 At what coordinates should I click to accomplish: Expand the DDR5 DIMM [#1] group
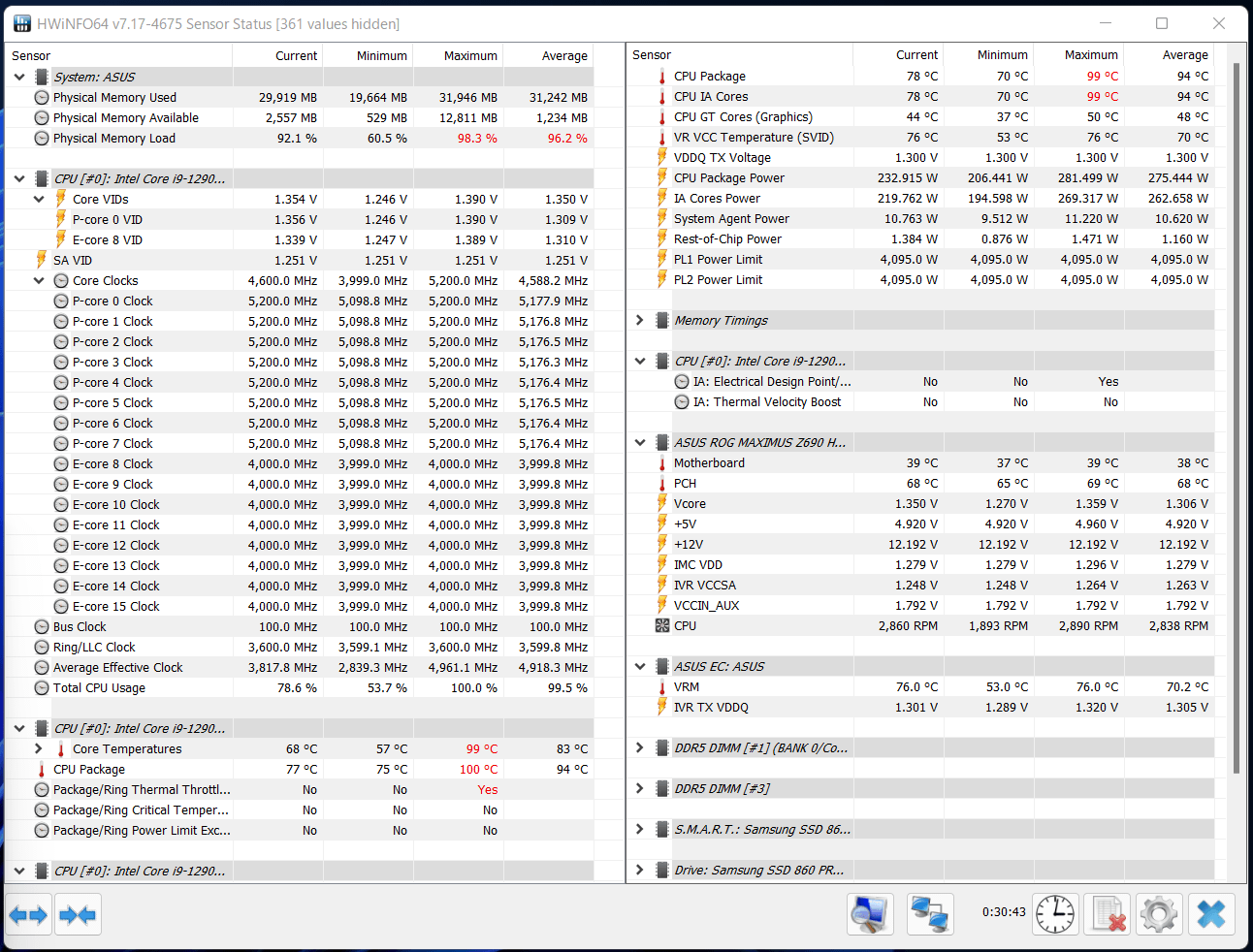click(x=640, y=747)
